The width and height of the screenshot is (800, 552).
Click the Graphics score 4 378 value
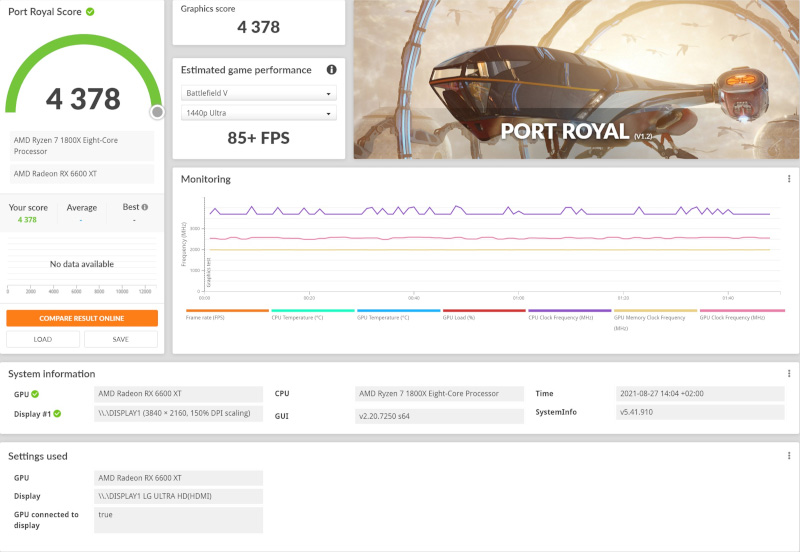[x=259, y=27]
